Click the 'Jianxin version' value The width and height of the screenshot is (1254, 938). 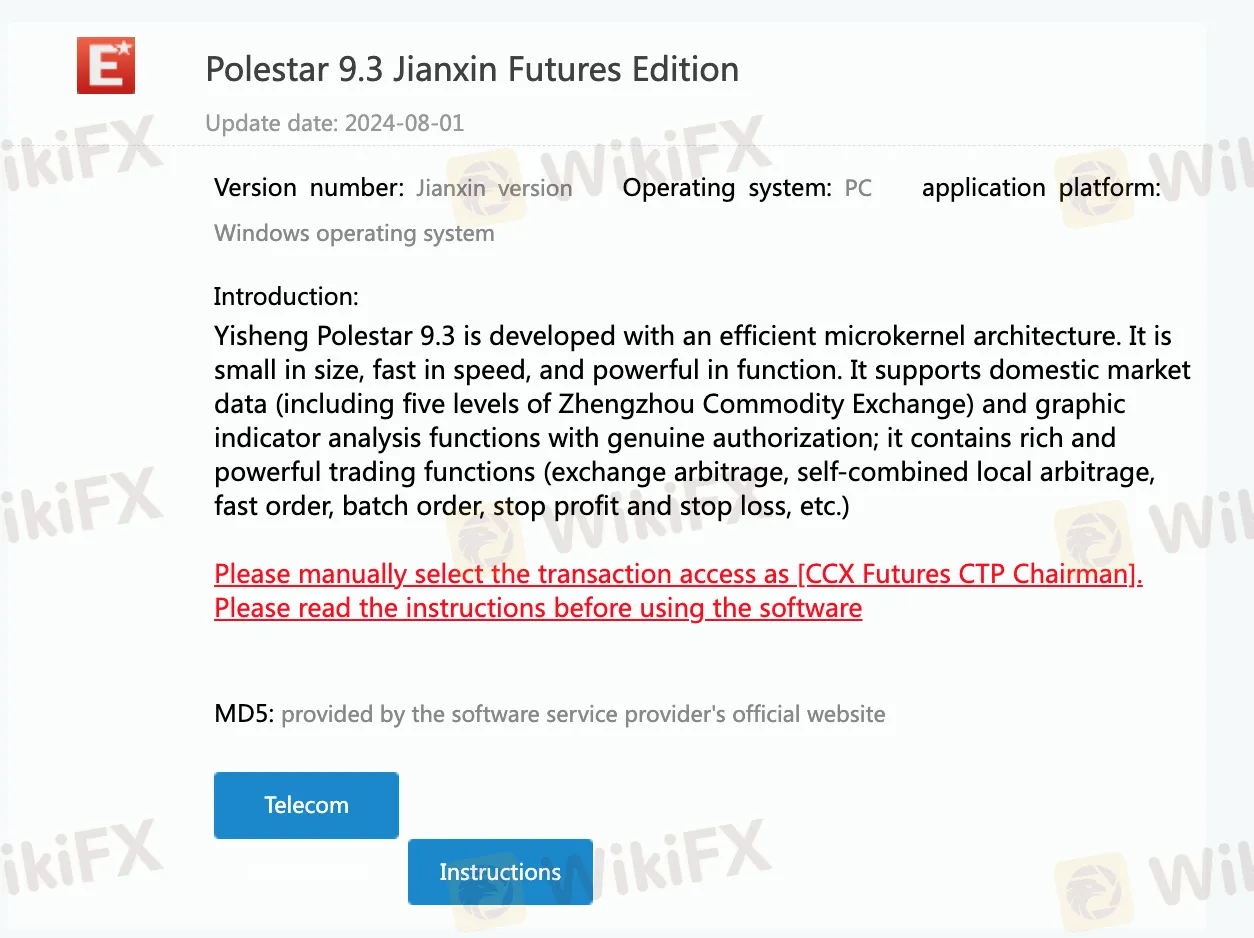(x=494, y=188)
